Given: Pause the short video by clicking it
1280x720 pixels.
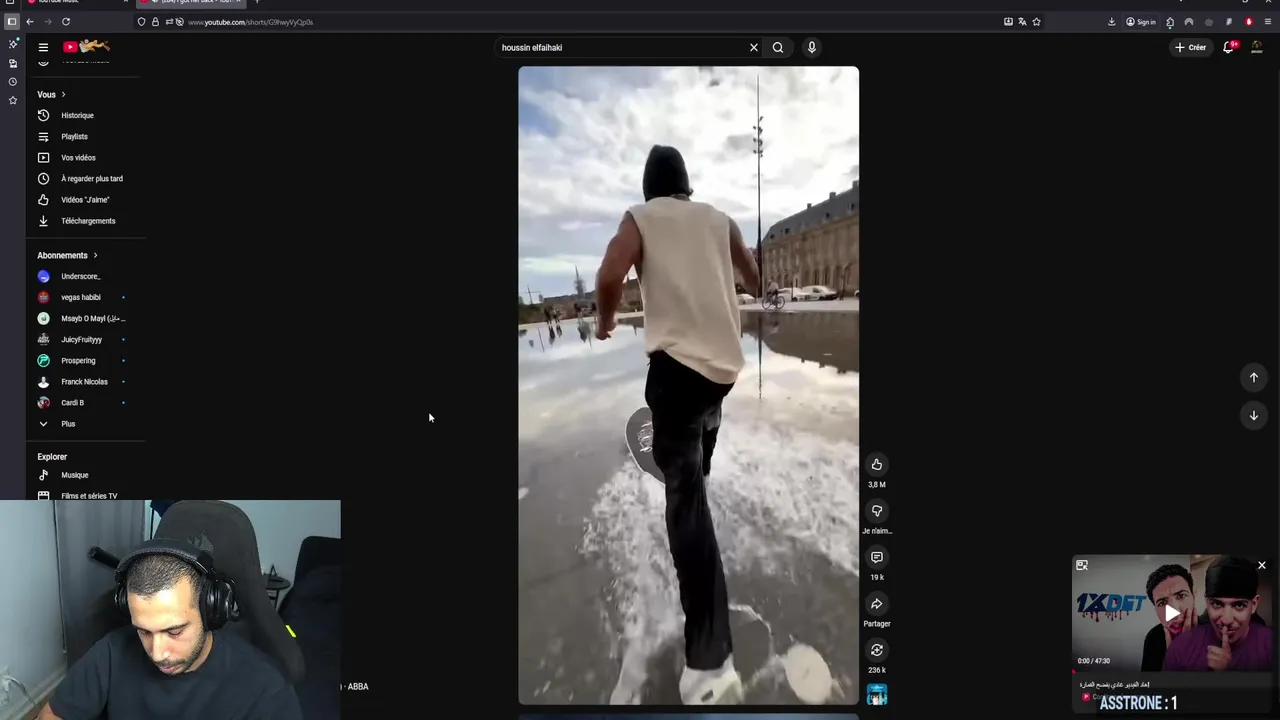Looking at the screenshot, I should (x=688, y=385).
